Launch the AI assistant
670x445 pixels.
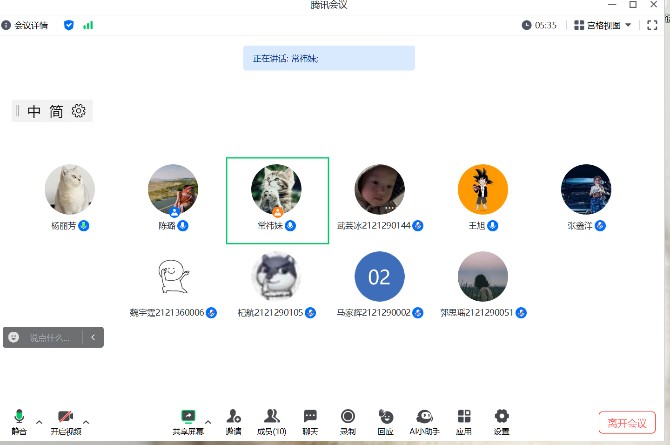(424, 419)
